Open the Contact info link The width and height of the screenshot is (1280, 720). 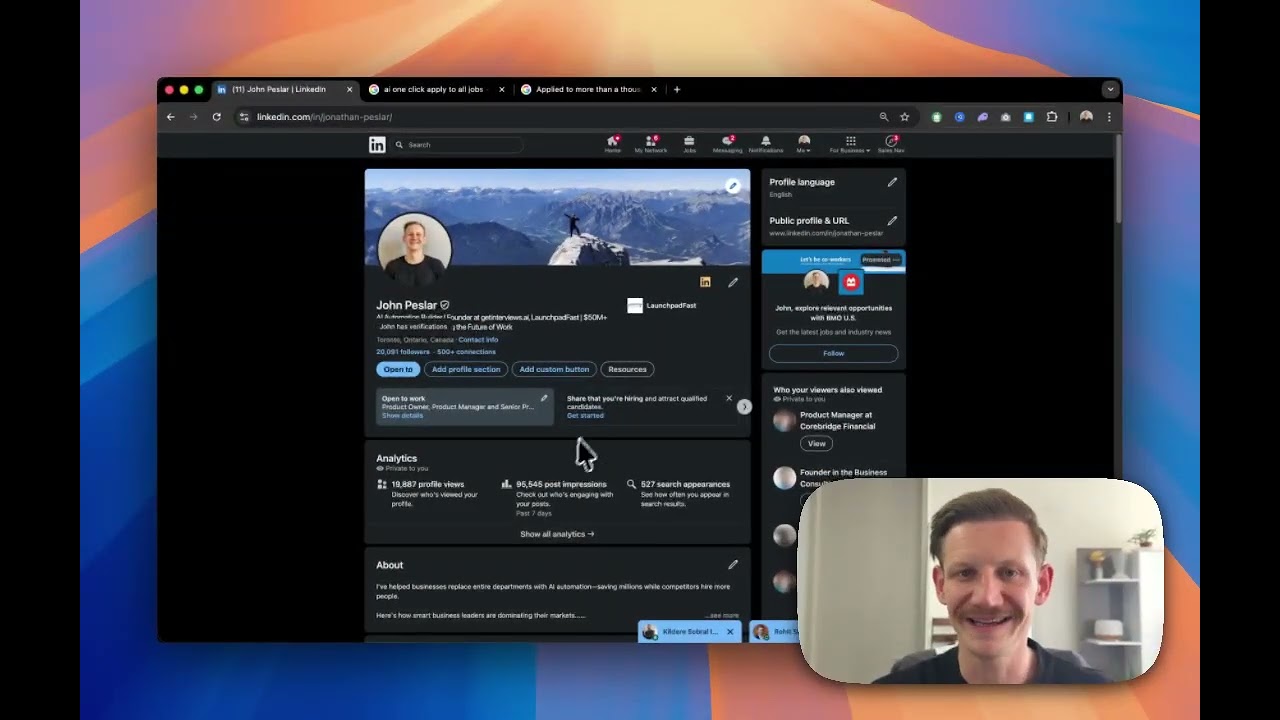pos(478,340)
